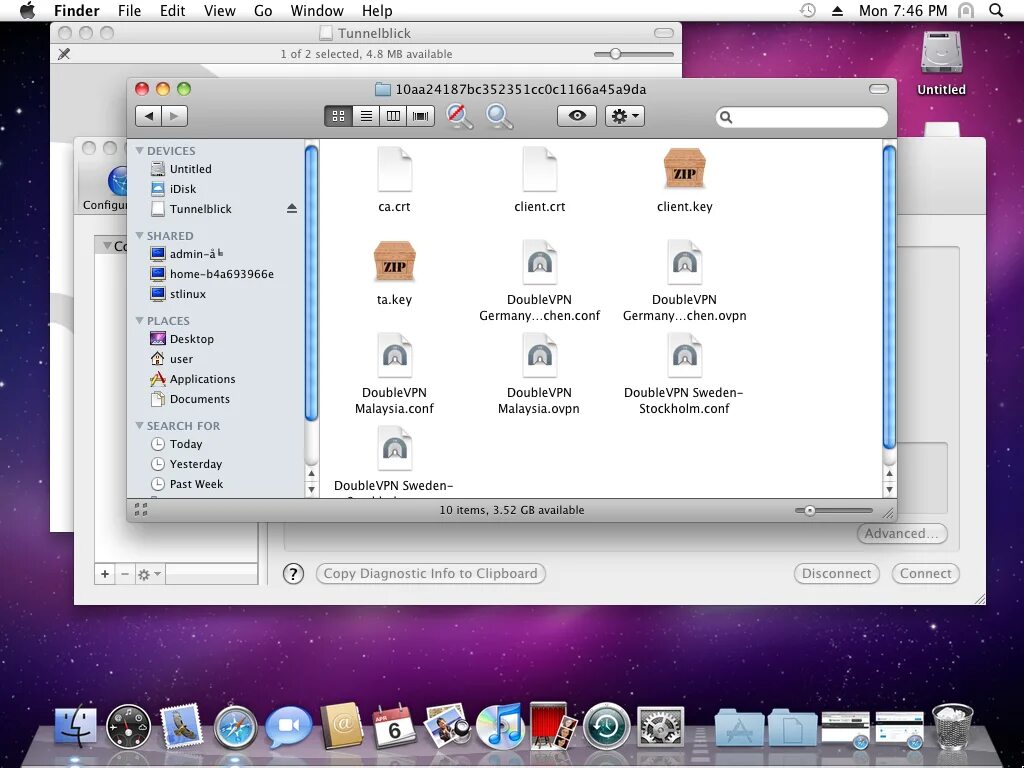This screenshot has width=1024, height=768.
Task: Click the file area vertical scrollbar
Action: pyautogui.click(x=889, y=297)
